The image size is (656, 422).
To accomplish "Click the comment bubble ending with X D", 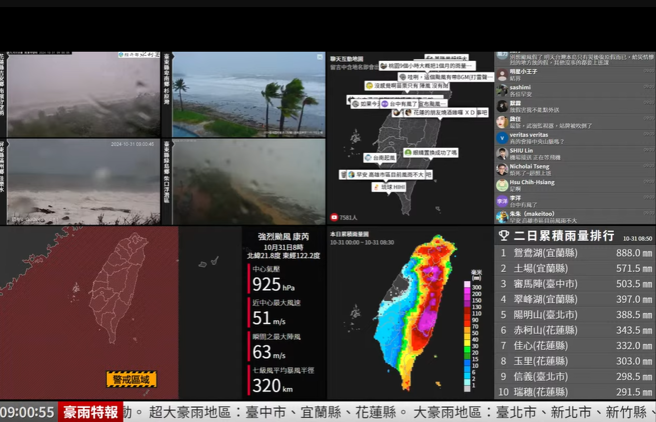I will (x=441, y=113).
